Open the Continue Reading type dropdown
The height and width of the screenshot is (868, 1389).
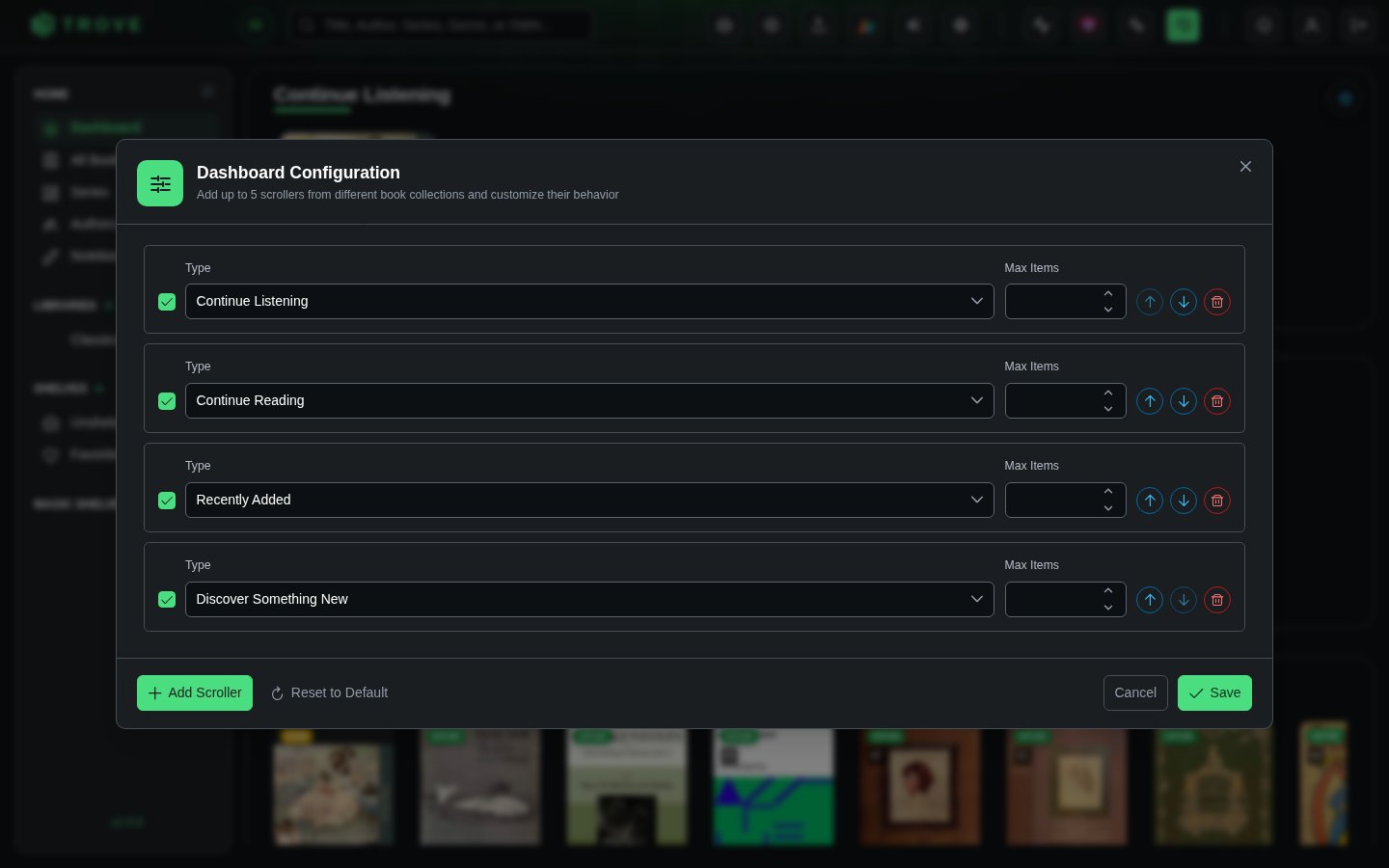[x=589, y=400]
